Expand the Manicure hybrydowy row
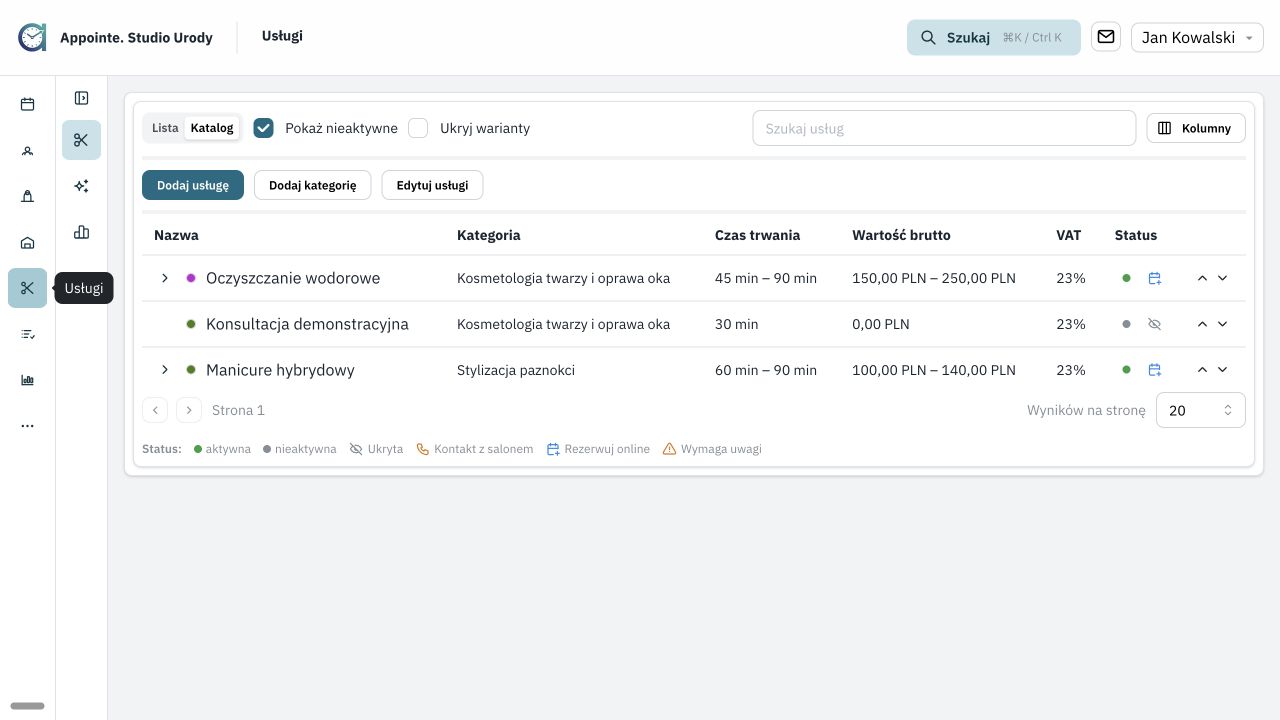The width and height of the screenshot is (1280, 720). pyautogui.click(x=165, y=370)
